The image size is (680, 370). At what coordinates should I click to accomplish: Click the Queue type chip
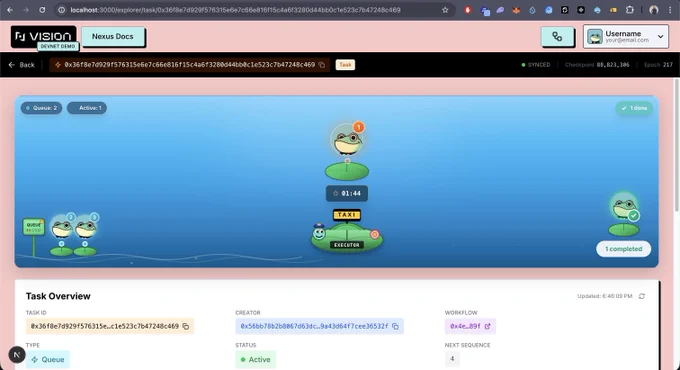coord(48,360)
